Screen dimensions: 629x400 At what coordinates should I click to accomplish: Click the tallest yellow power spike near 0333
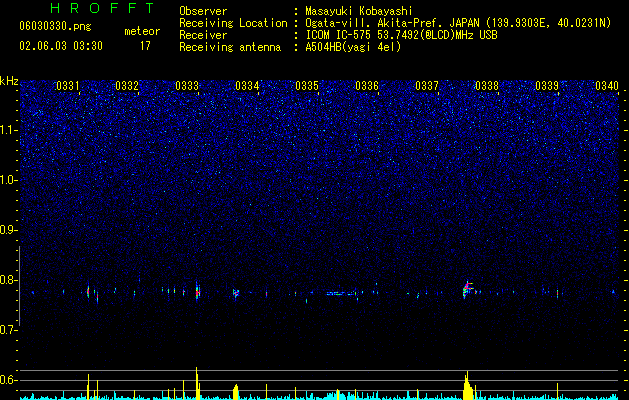[197, 383]
